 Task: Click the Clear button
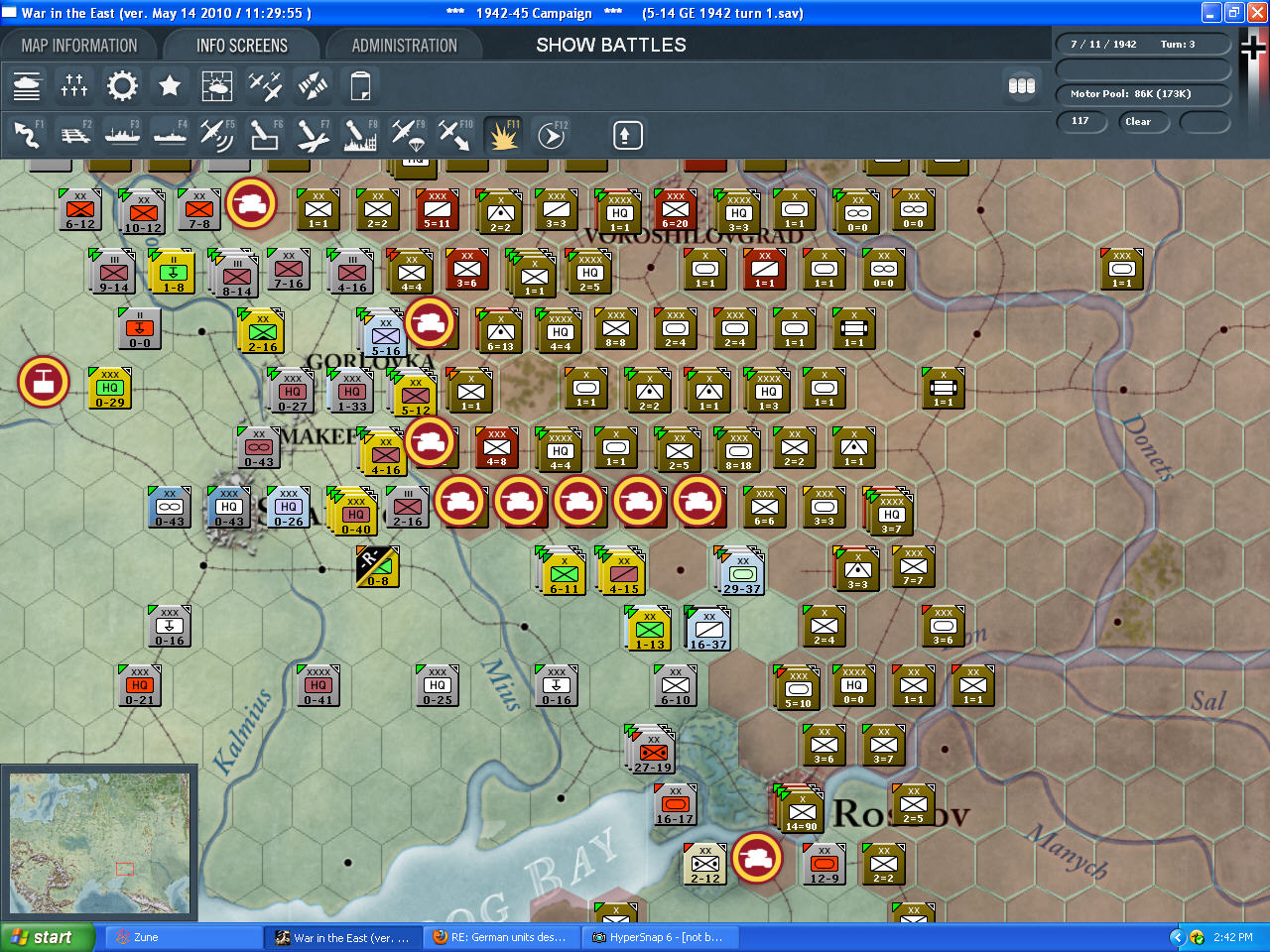[x=1144, y=122]
